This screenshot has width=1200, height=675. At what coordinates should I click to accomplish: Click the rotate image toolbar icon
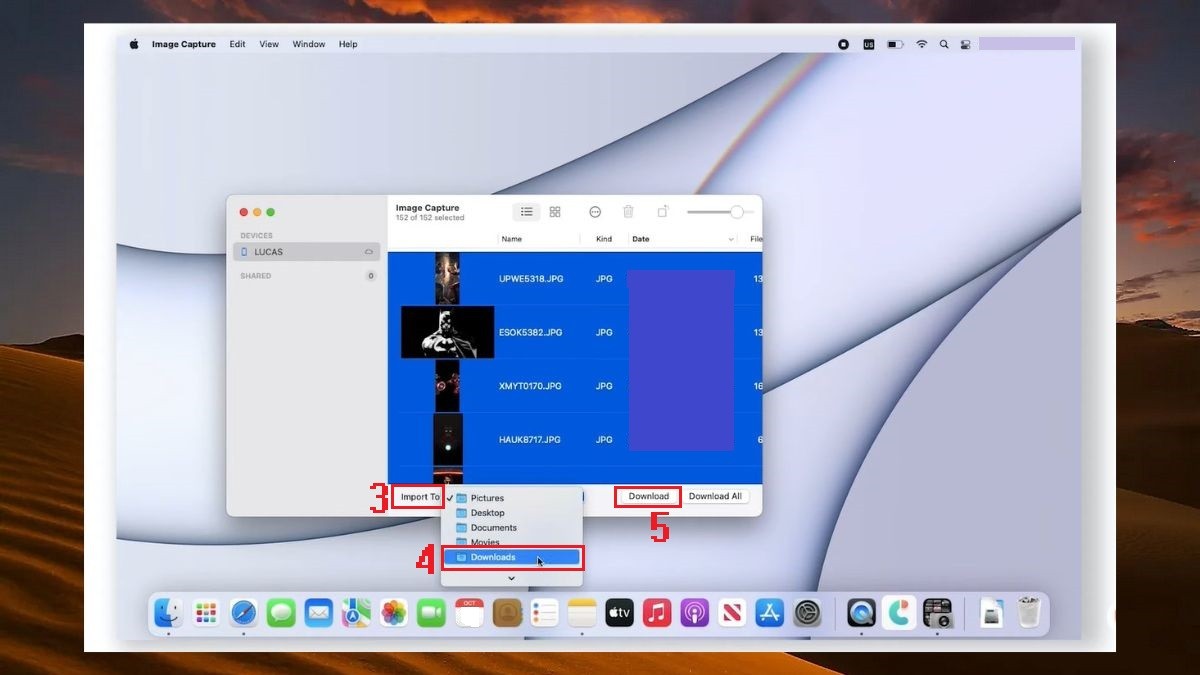click(662, 212)
